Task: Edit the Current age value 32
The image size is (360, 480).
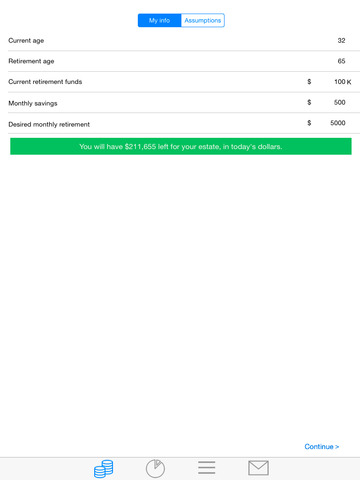Action: (x=341, y=41)
